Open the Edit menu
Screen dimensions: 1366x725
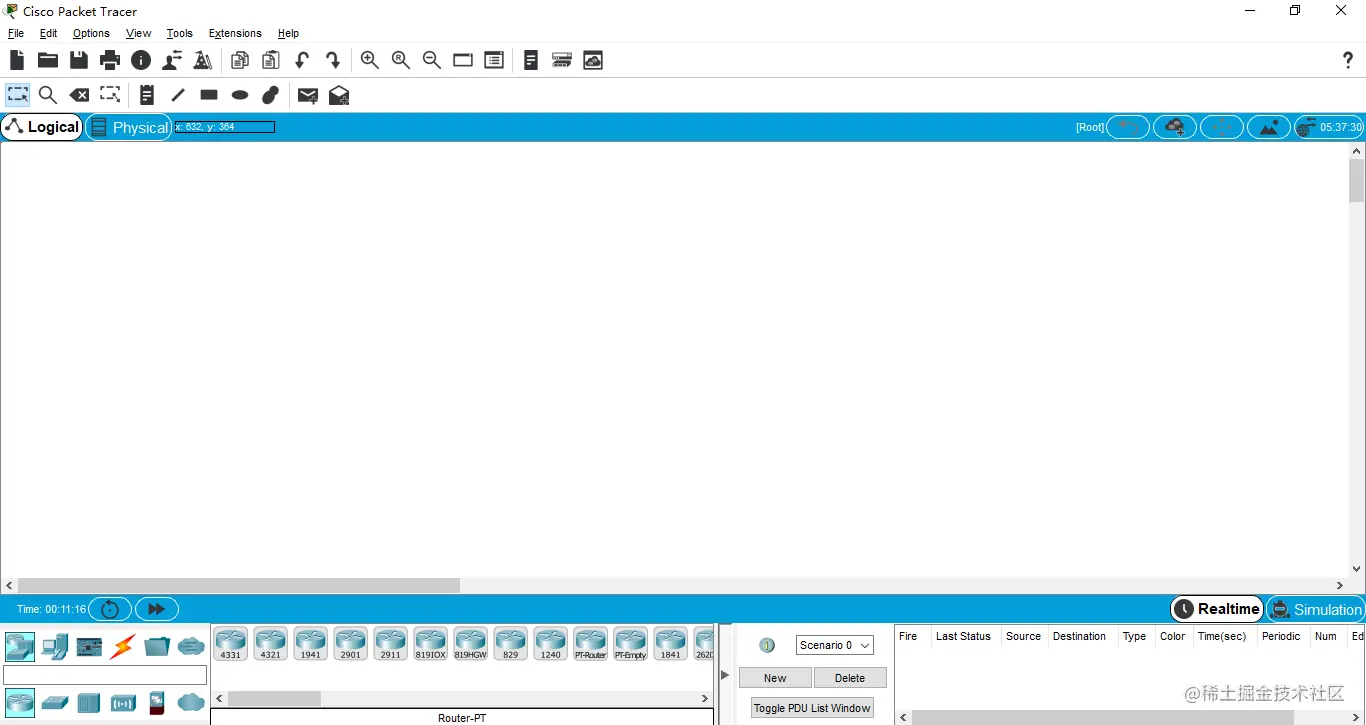click(48, 33)
